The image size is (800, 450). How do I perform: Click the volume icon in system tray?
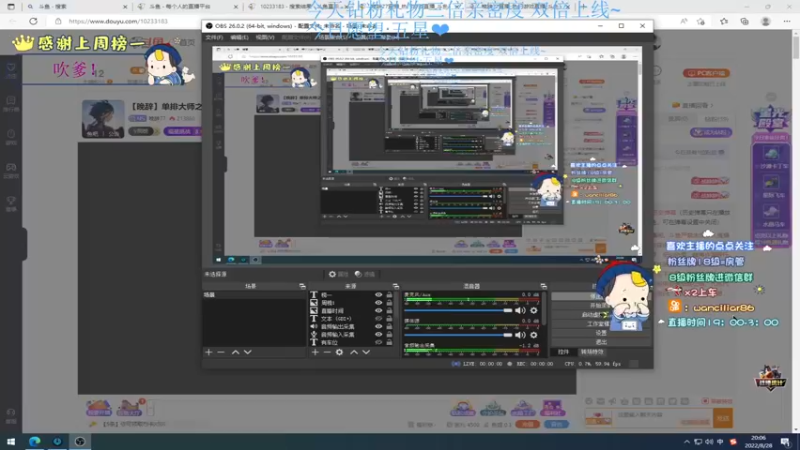click(x=709, y=442)
